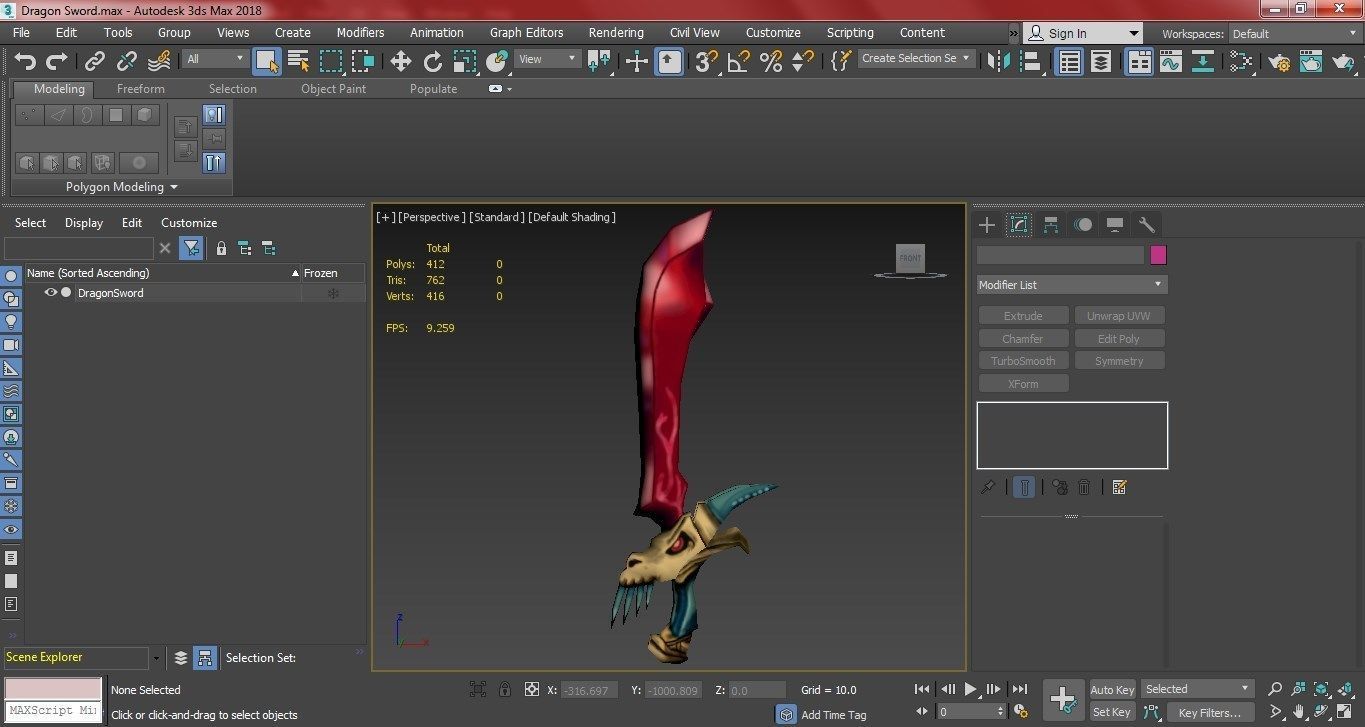
Task: Click the Align tool icon
Action: 1030,61
